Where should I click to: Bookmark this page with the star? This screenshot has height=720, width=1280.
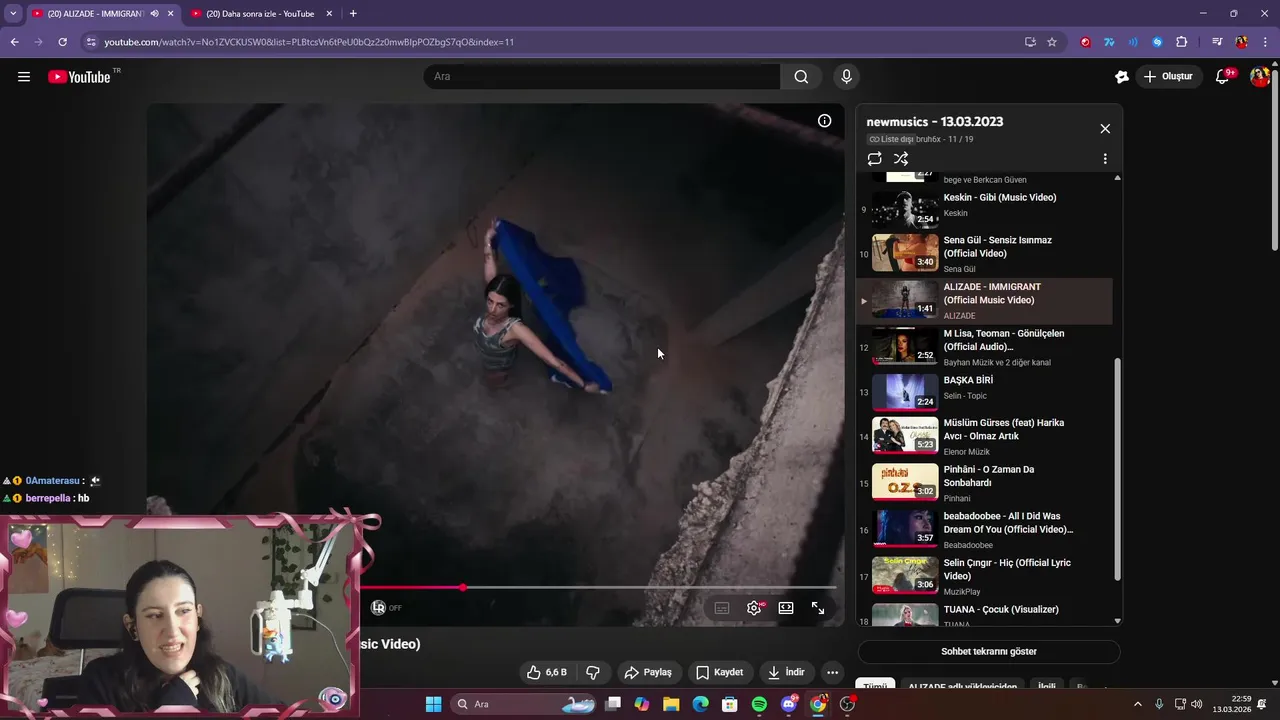pyautogui.click(x=1052, y=42)
